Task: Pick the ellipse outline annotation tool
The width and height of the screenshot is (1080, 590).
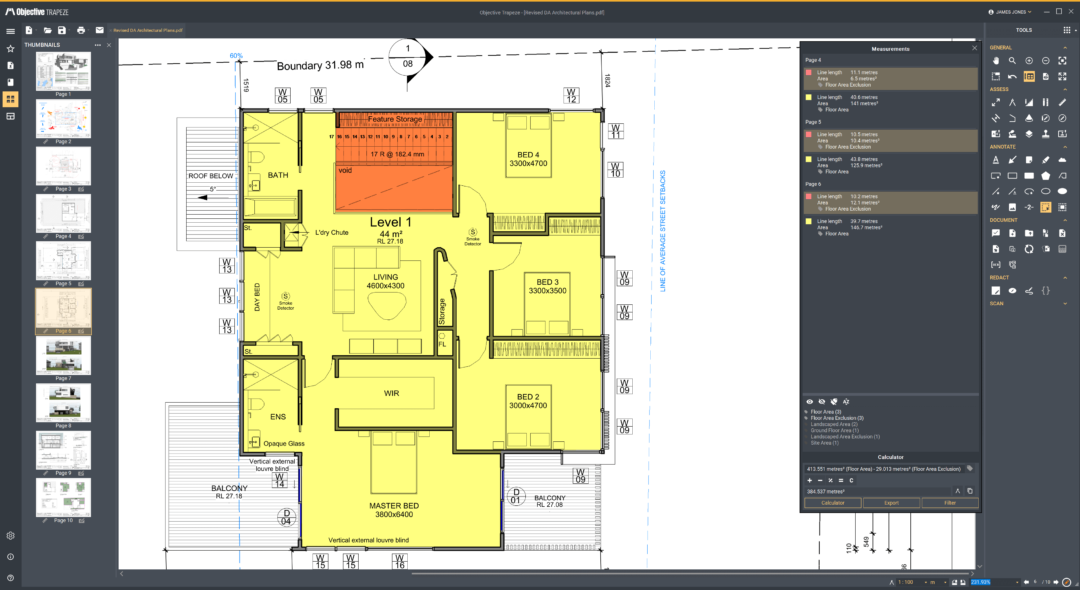Action: (1046, 191)
